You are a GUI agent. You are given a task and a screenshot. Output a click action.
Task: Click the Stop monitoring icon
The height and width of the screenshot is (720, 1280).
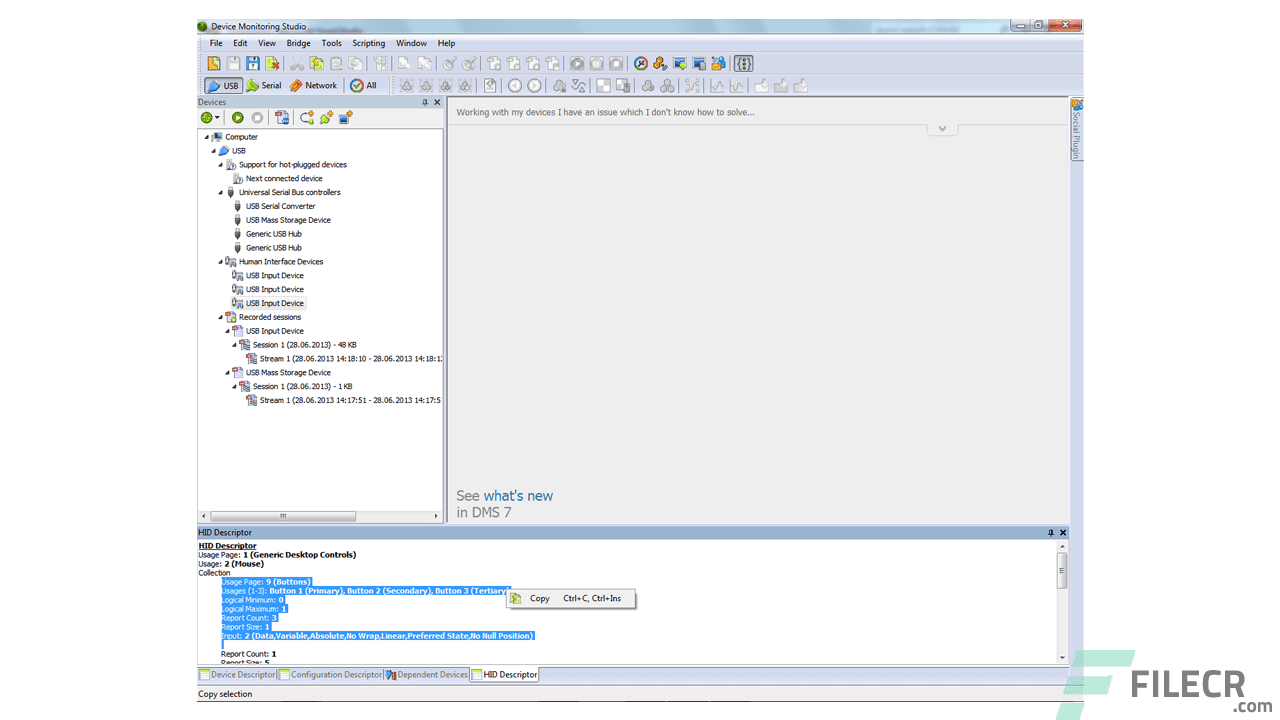(x=258, y=117)
